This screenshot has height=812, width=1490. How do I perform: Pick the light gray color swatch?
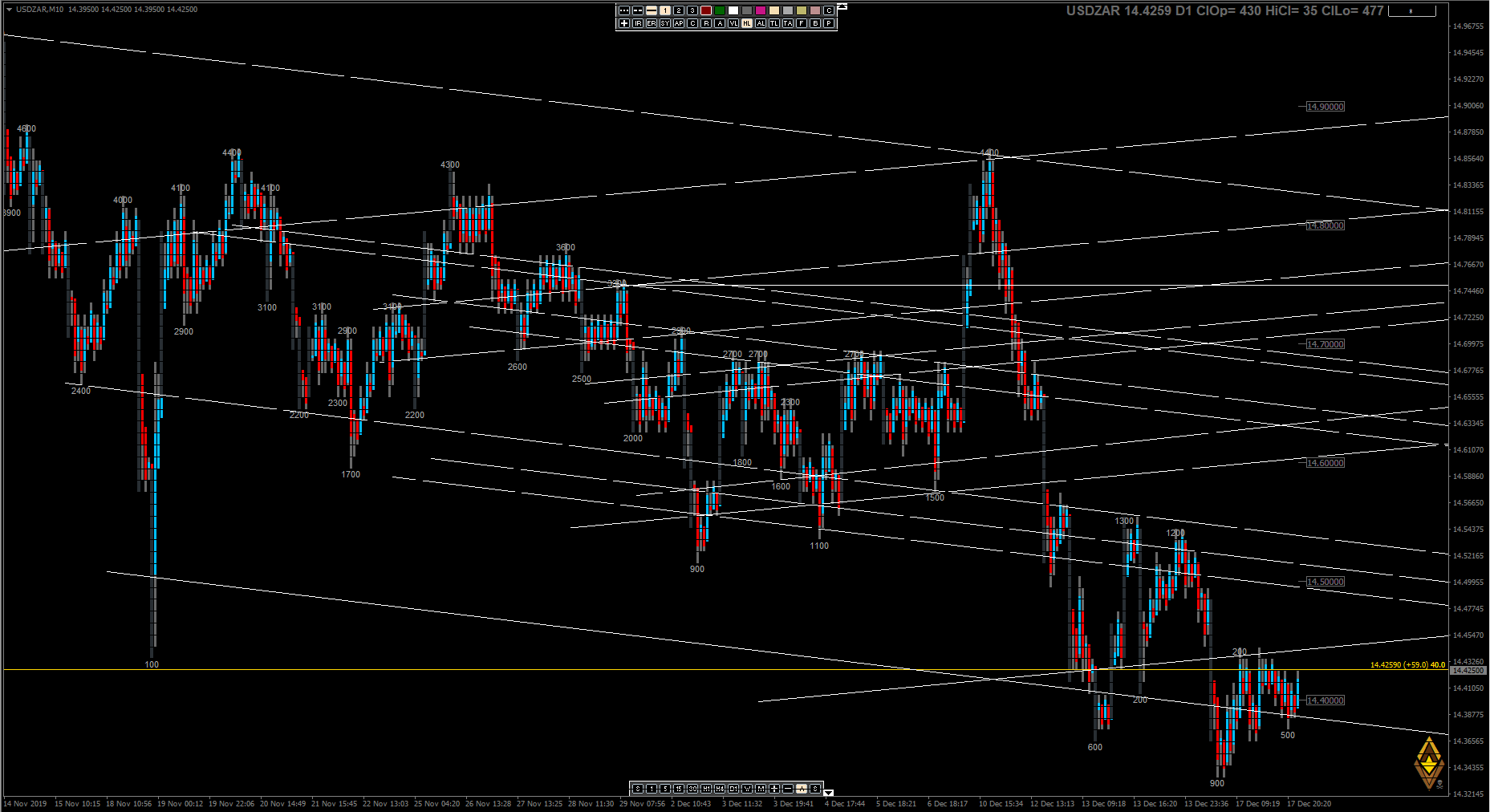click(x=788, y=10)
